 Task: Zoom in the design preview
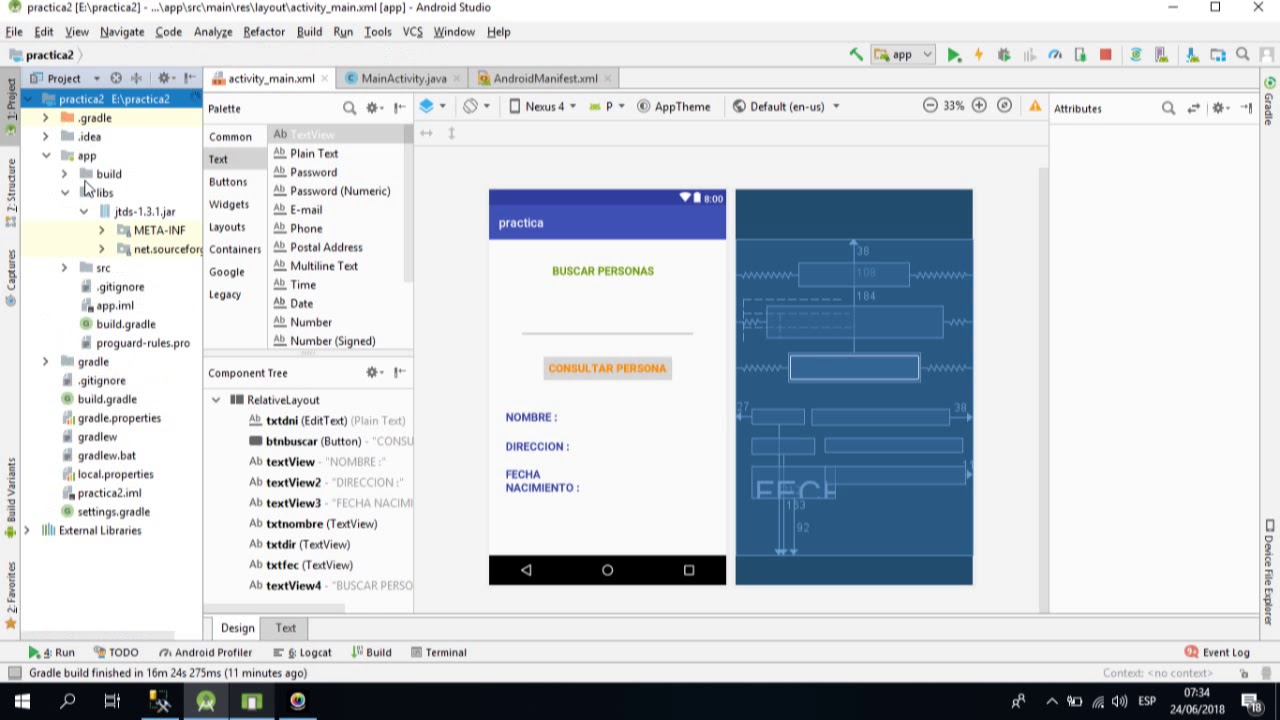point(979,106)
